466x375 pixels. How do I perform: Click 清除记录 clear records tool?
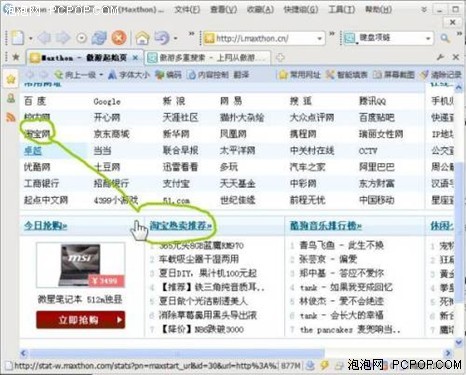(x=441, y=75)
